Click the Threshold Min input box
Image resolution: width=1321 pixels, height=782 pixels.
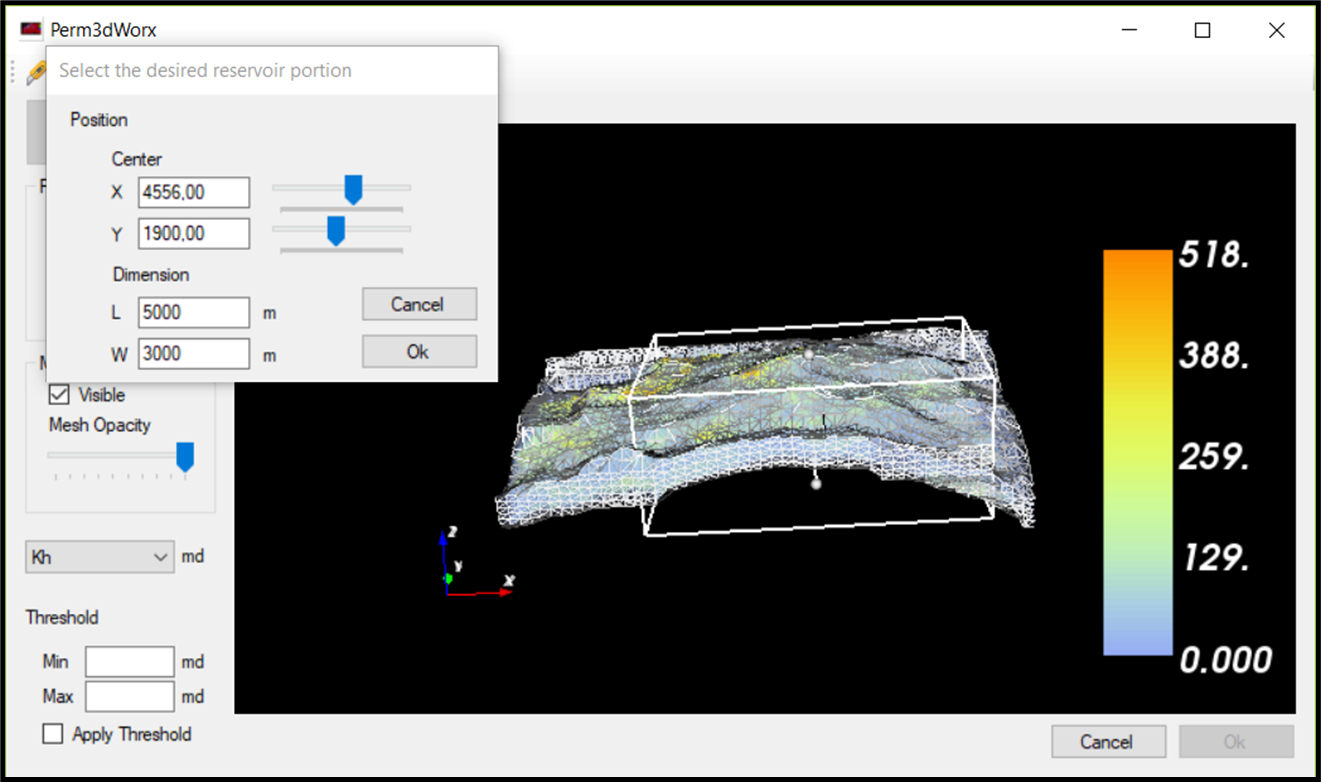coord(129,662)
